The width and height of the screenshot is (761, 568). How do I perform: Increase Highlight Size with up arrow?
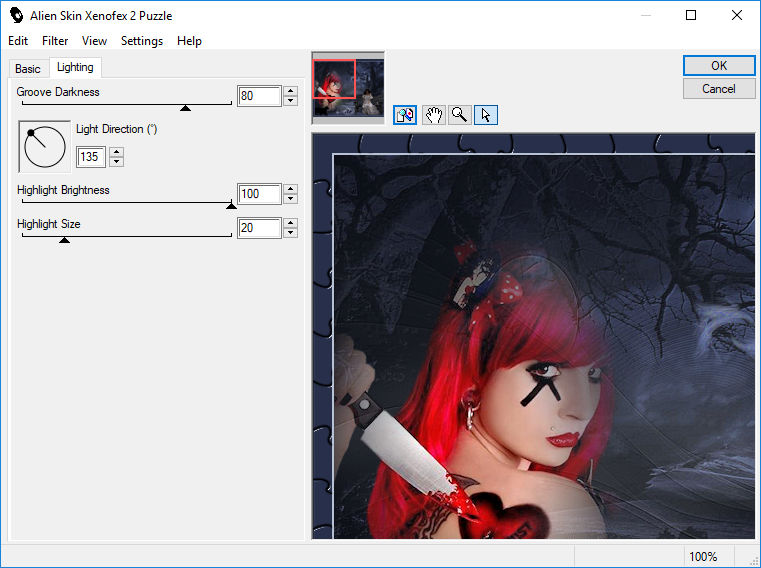[290, 223]
